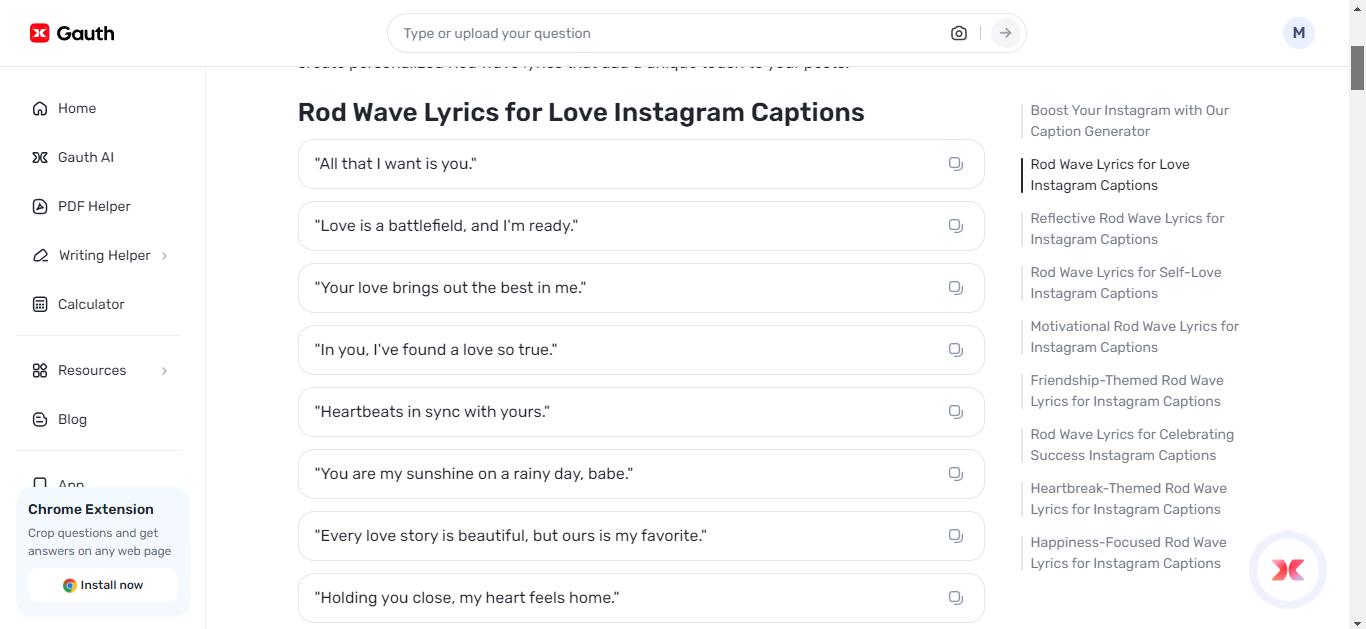Click the Home icon in the sidebar
This screenshot has width=1366, height=629.
pyautogui.click(x=40, y=108)
